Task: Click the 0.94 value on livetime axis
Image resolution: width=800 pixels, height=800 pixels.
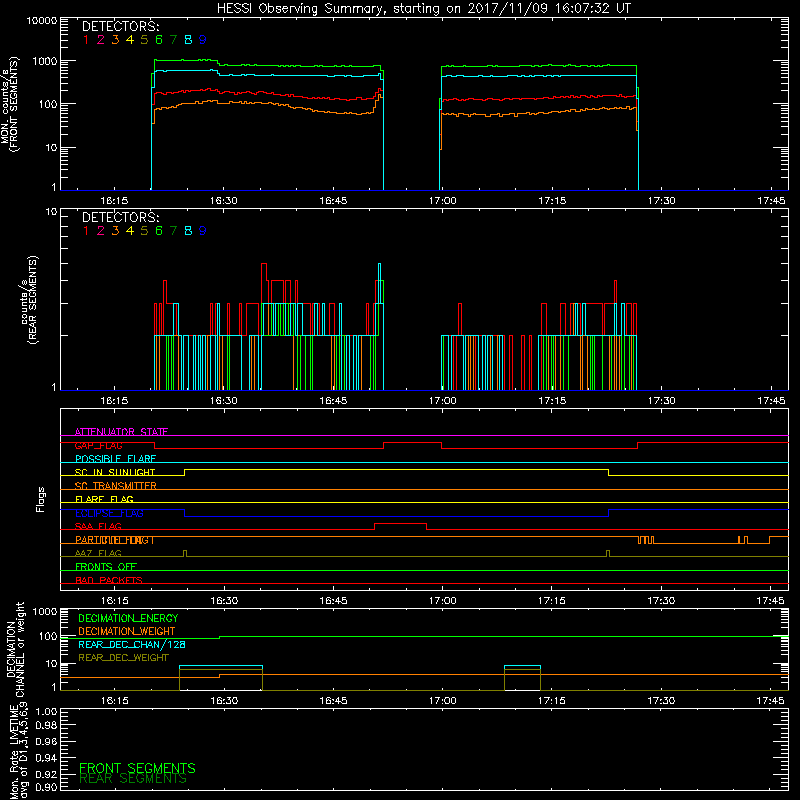Action: pos(46,758)
